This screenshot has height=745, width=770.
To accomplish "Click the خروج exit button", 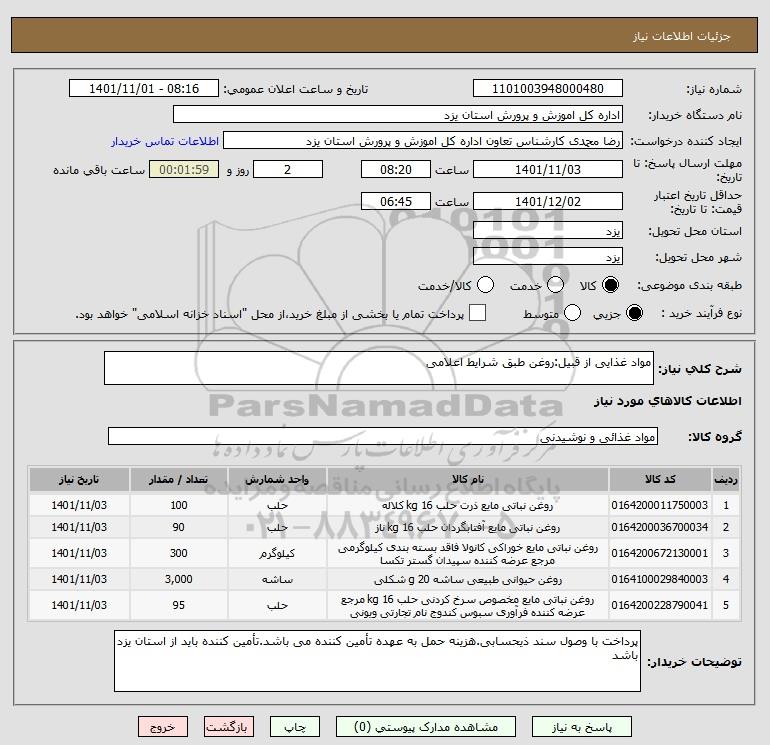I will 163,727.
